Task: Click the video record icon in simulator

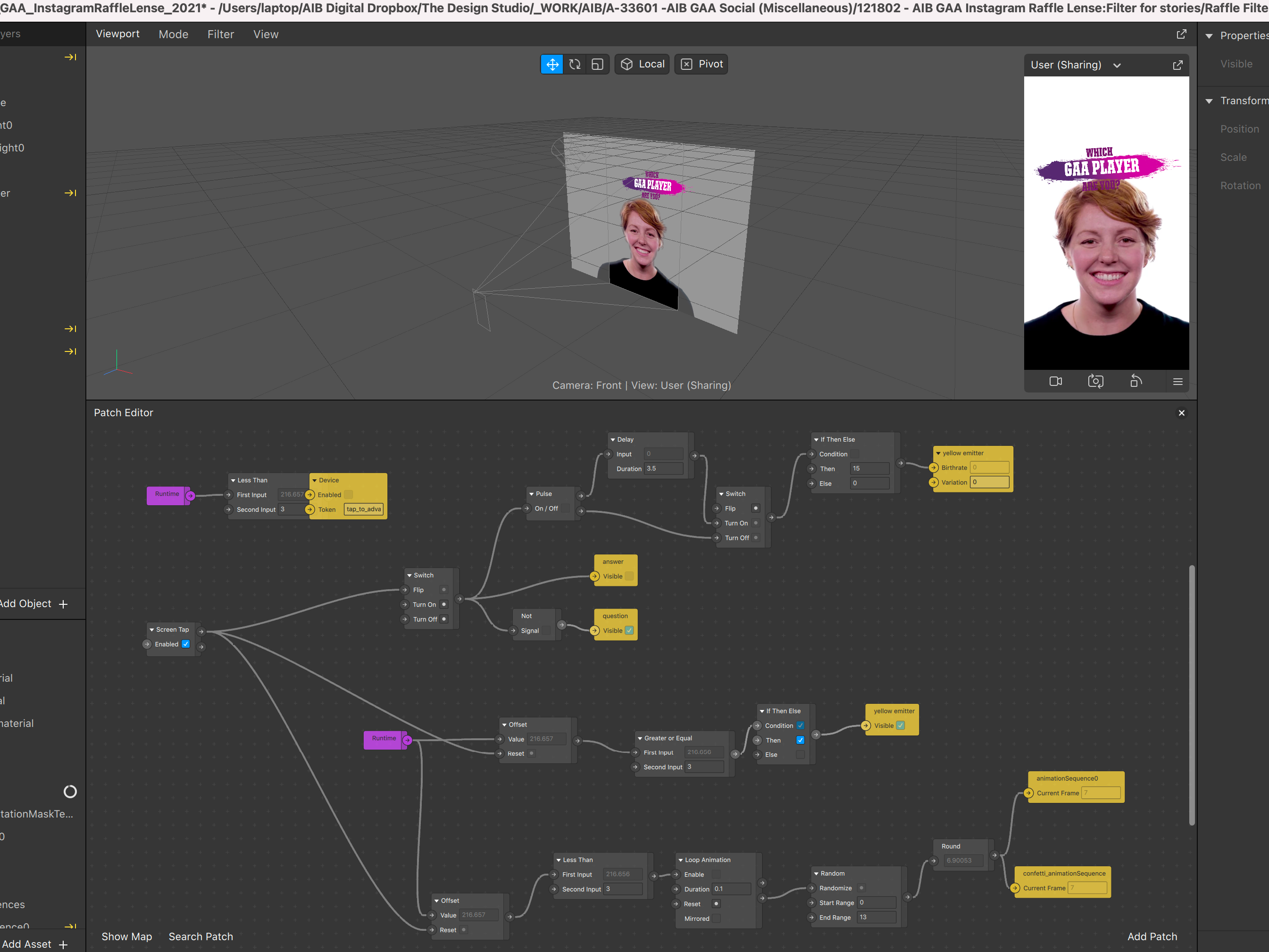Action: (1056, 381)
